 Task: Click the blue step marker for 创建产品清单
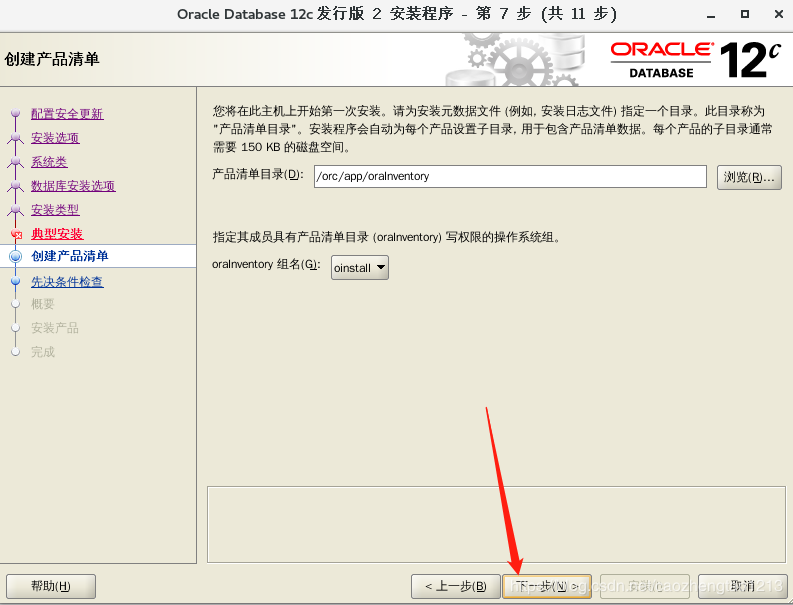[x=16, y=256]
